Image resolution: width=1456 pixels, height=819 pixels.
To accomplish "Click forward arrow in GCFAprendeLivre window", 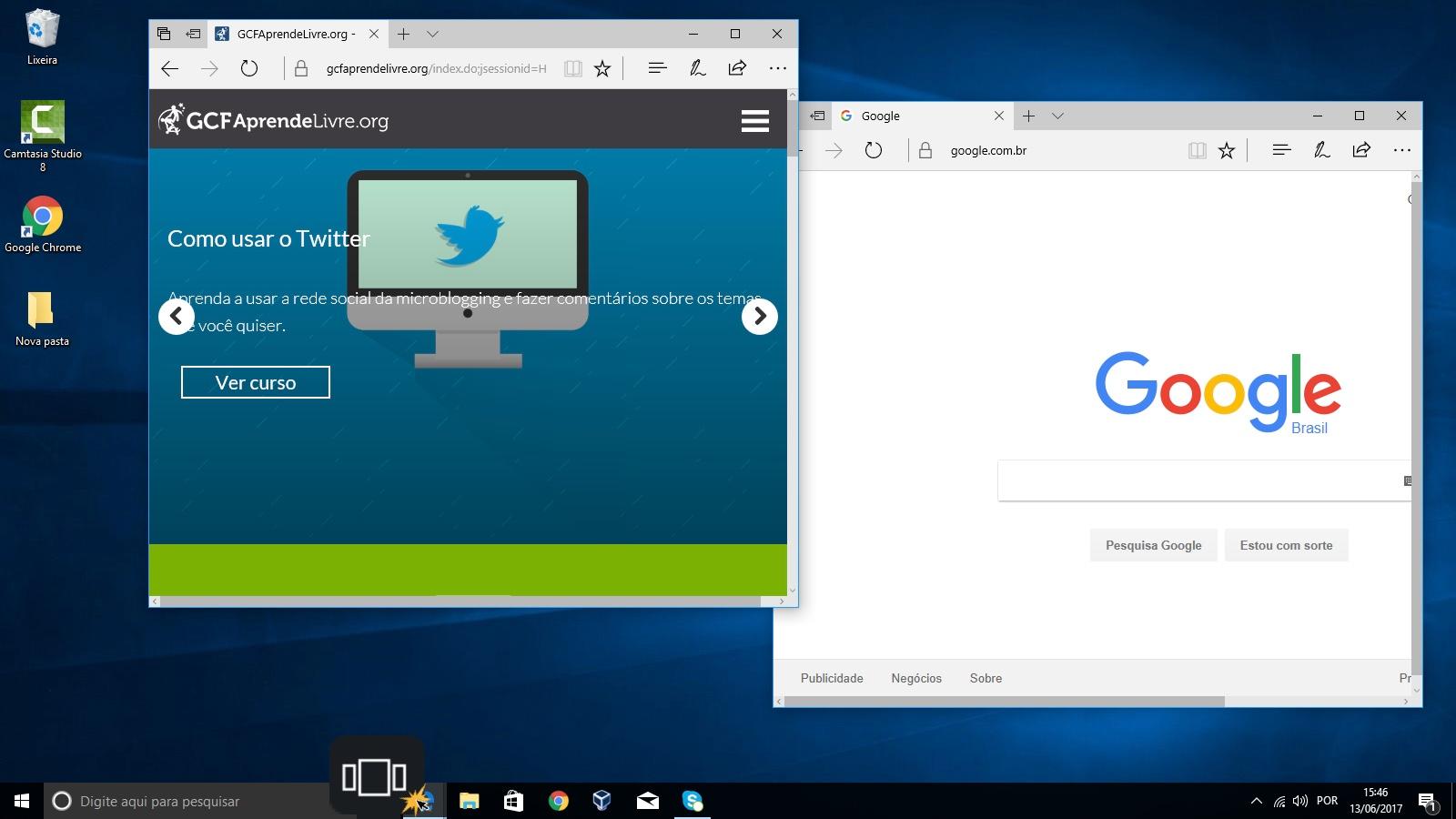I will click(x=209, y=68).
